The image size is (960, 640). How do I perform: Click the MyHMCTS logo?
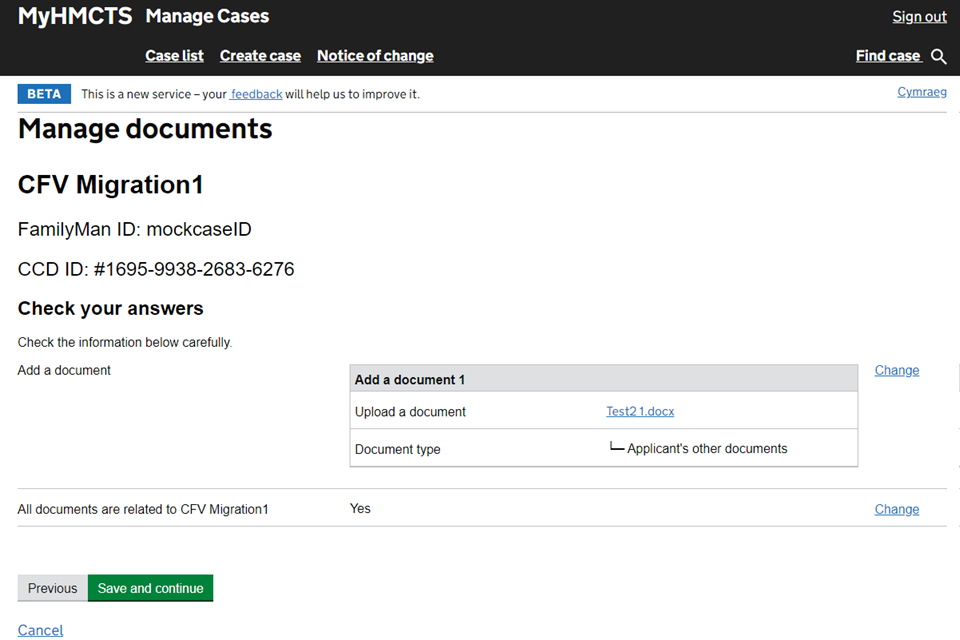(75, 16)
